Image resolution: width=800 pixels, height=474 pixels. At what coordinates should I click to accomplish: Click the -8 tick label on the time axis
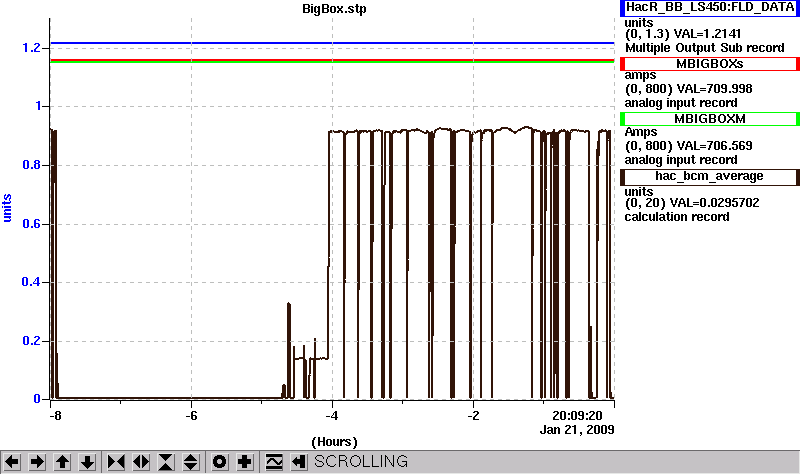tap(55, 415)
